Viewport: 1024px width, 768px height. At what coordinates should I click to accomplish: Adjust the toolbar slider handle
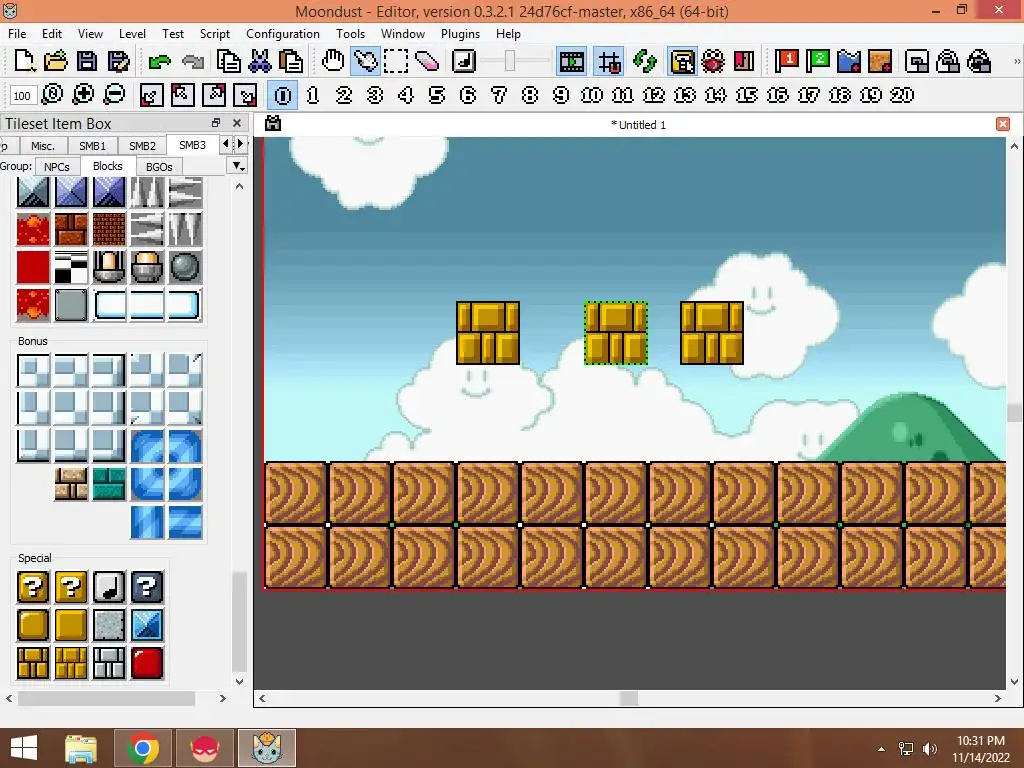[510, 61]
